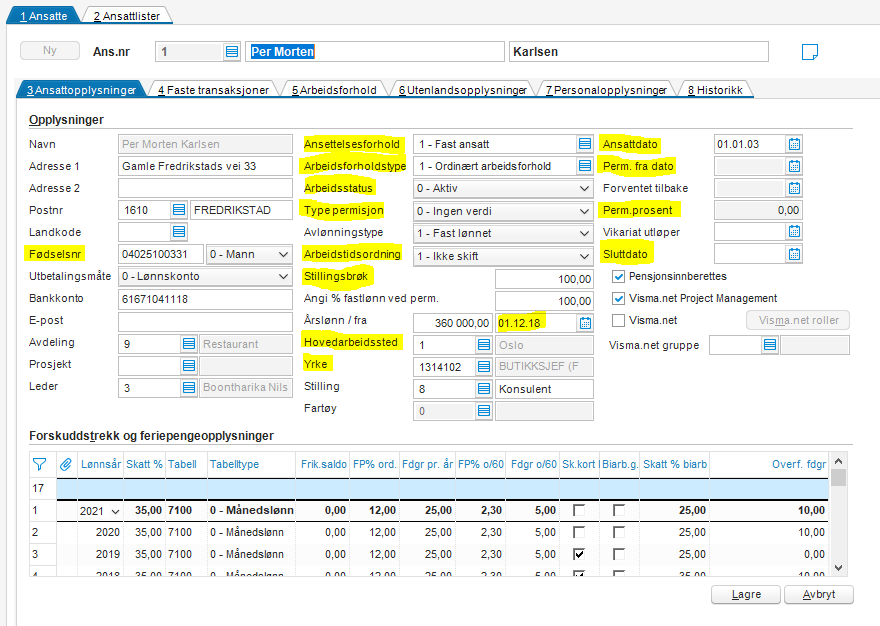Expand the Avlønningstype dropdown
Screen dimensions: 880x626
point(503,233)
